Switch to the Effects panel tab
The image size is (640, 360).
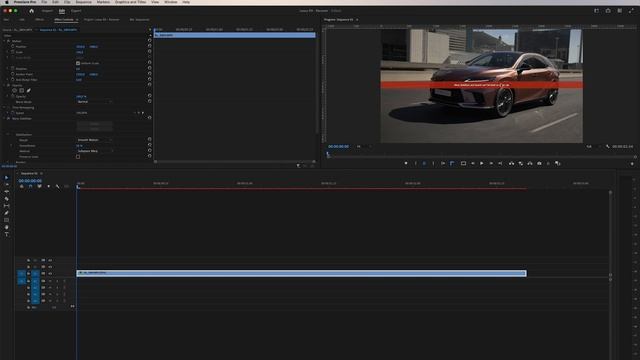(x=40, y=20)
